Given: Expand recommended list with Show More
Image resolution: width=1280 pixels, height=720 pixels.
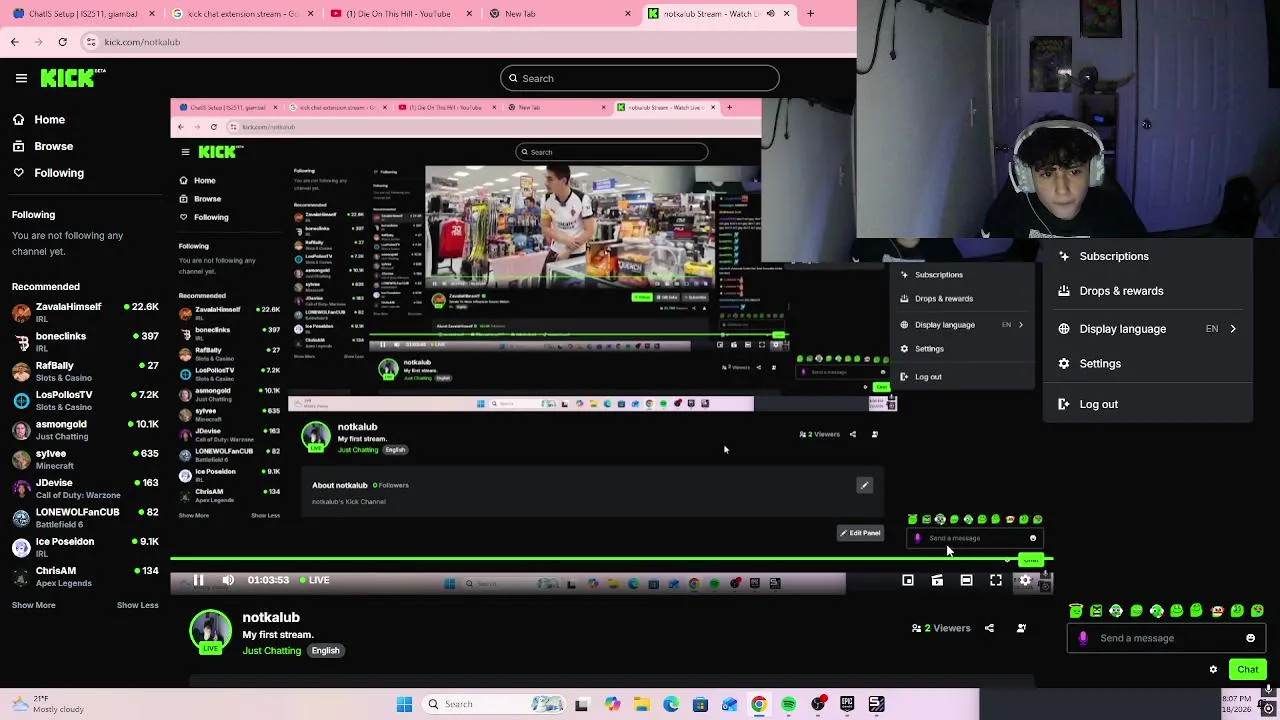Looking at the screenshot, I should [x=33, y=605].
